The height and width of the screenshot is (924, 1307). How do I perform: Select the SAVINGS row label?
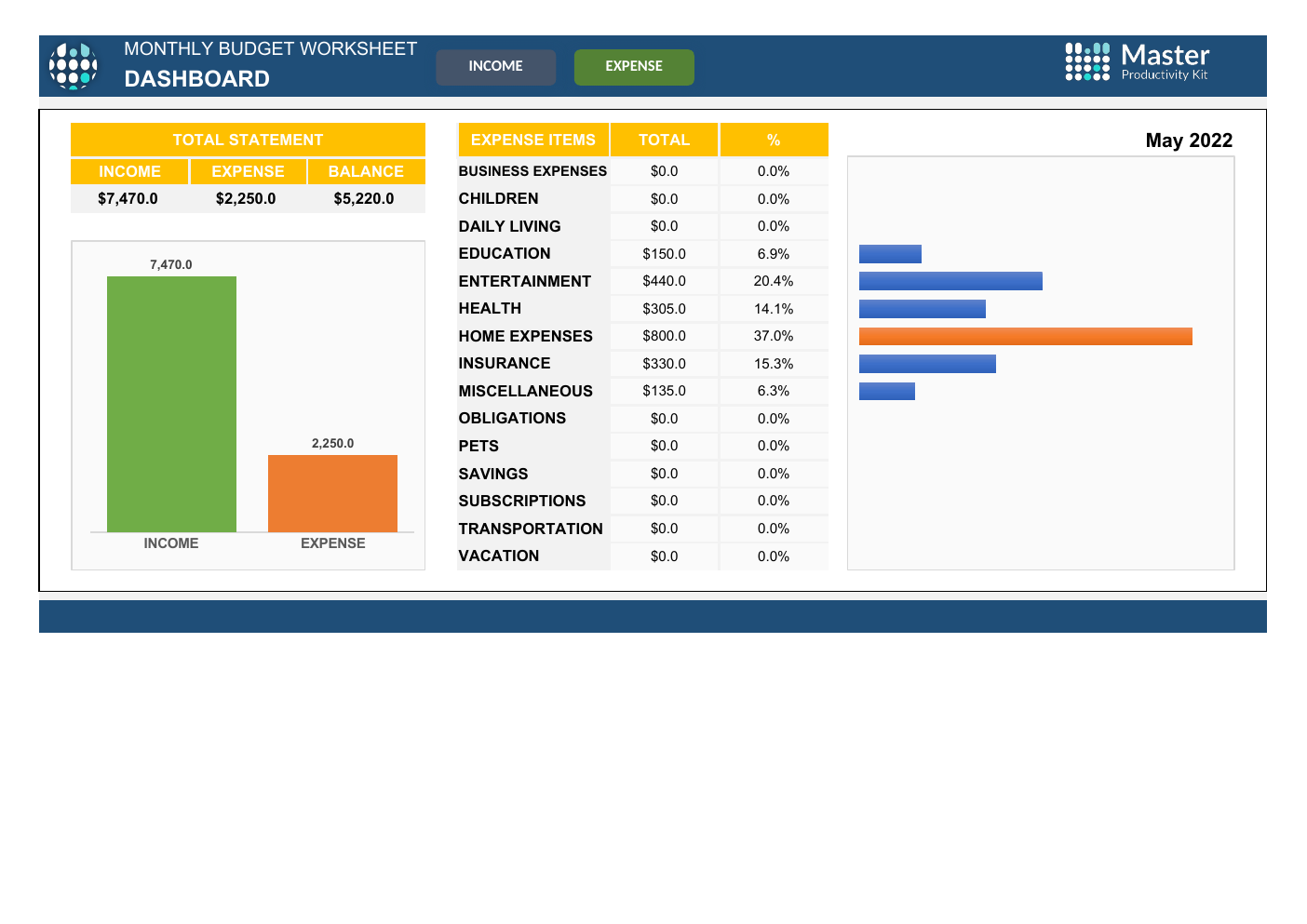pyautogui.click(x=493, y=474)
